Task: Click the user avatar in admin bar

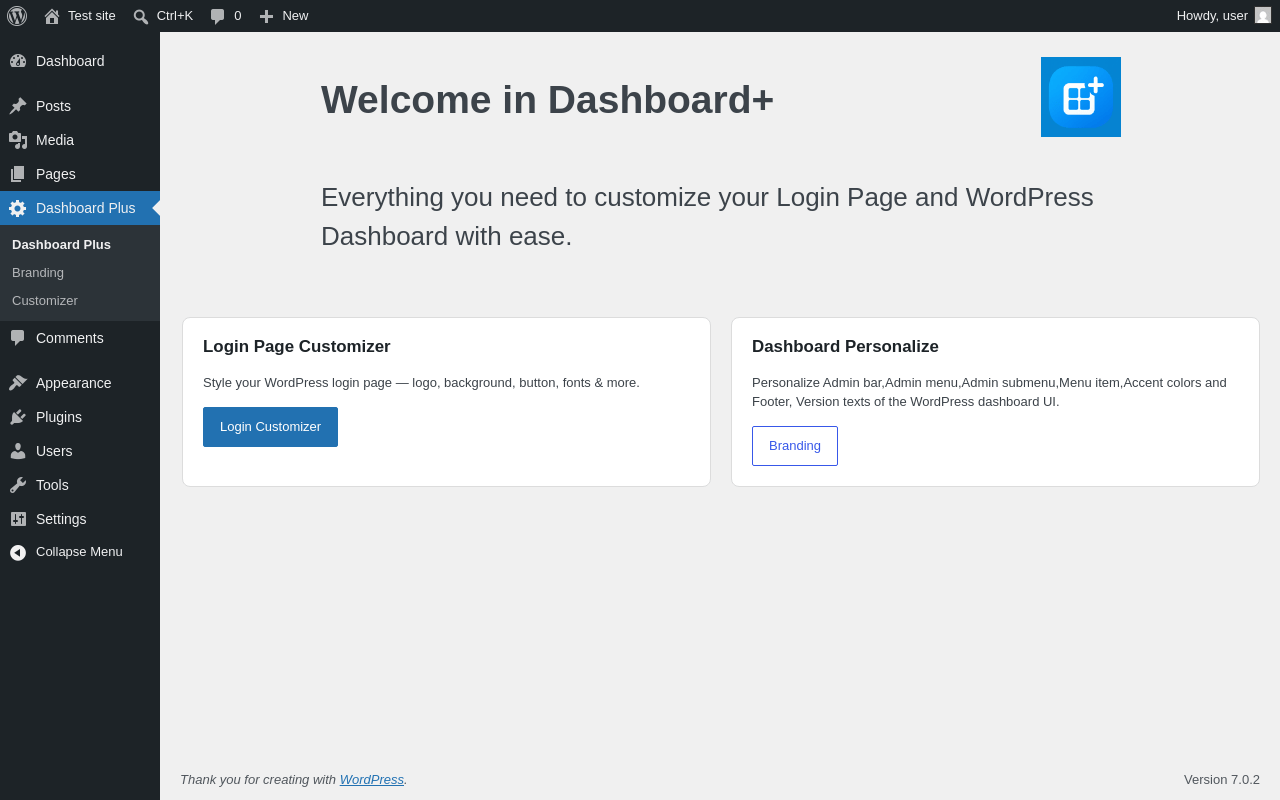Action: (x=1263, y=15)
